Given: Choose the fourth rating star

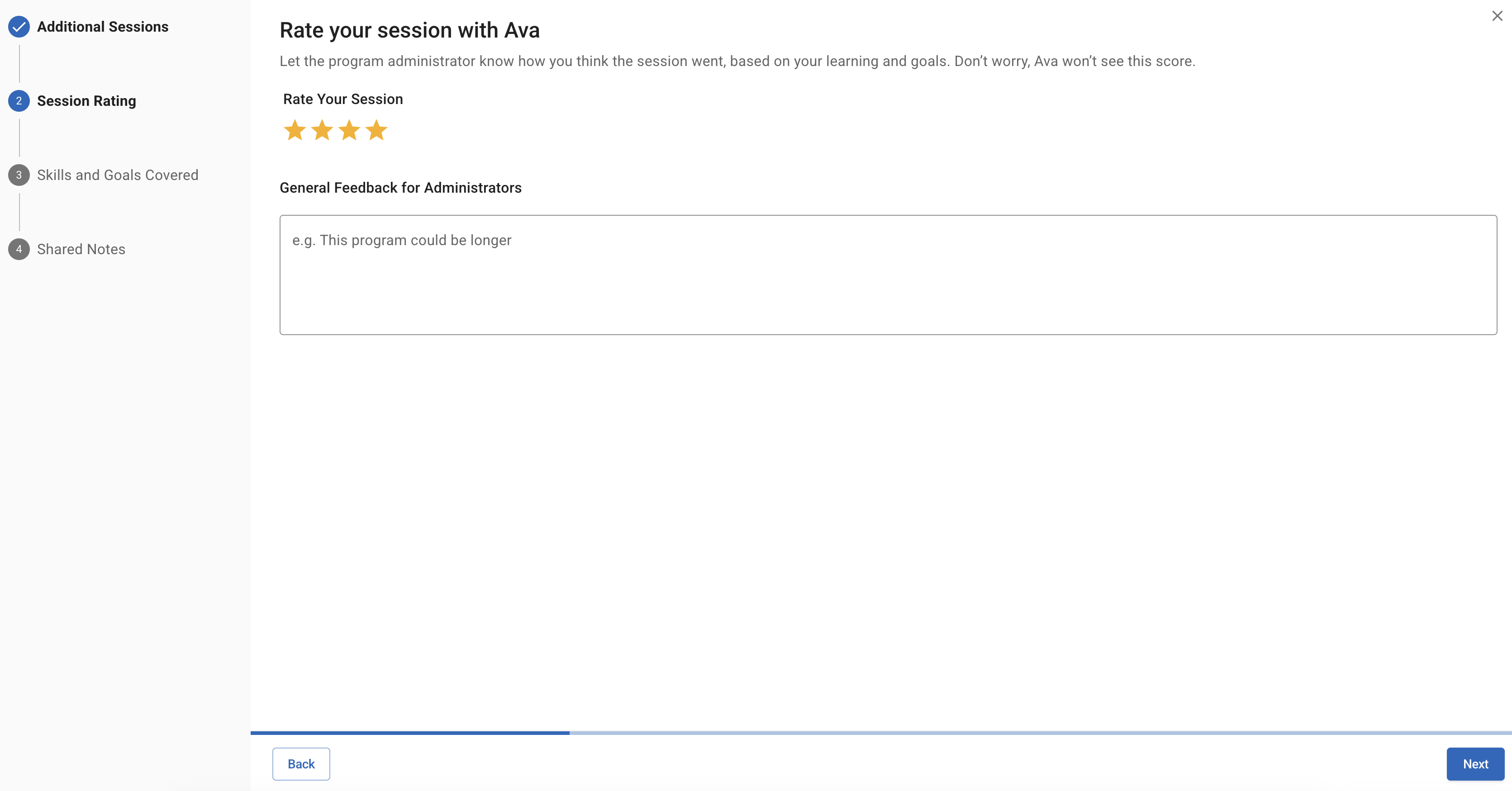Looking at the screenshot, I should (x=376, y=130).
